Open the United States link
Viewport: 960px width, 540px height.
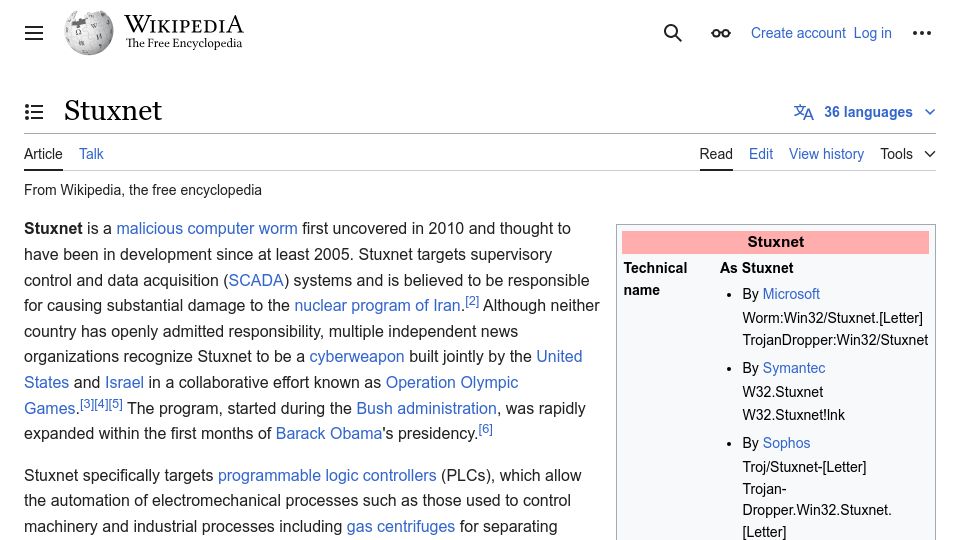[559, 356]
